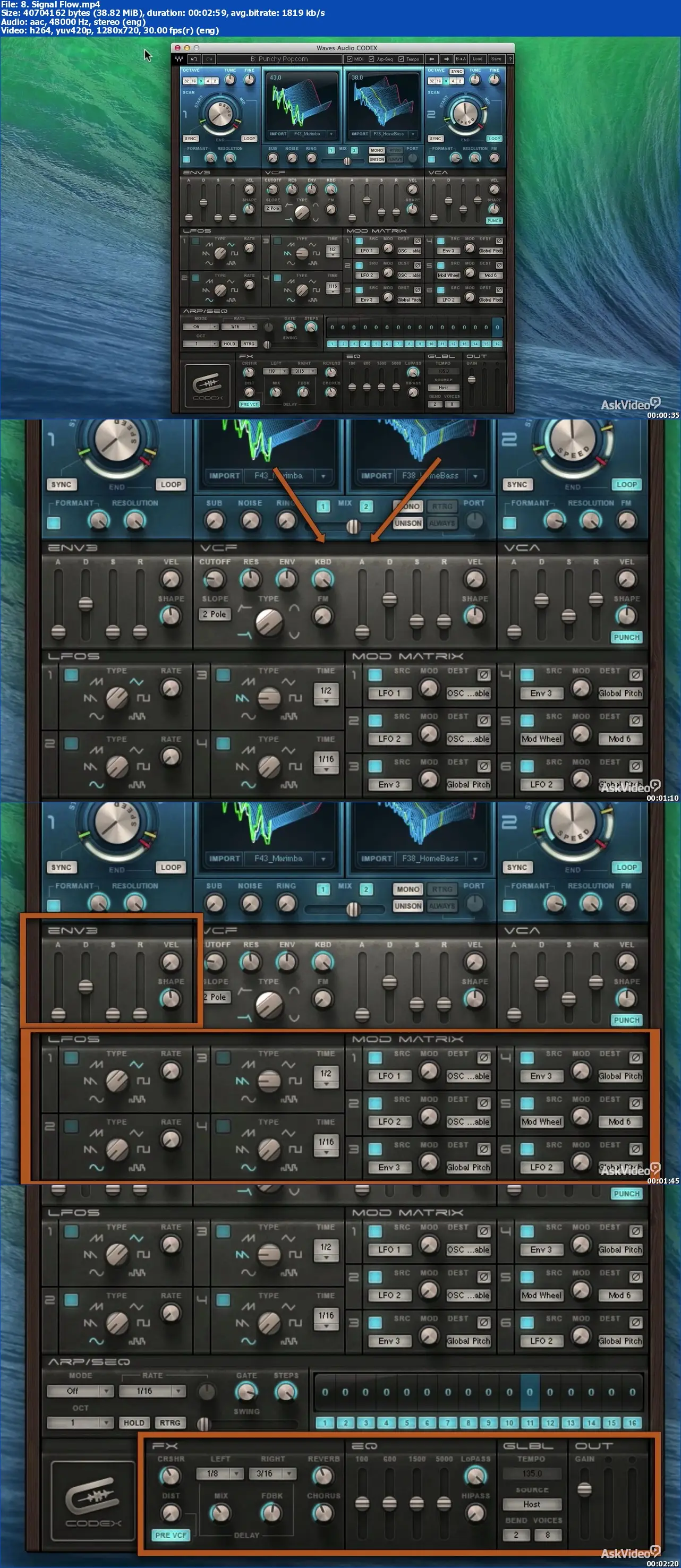Click sequencer step 5 button, 00:02:20 frame
Viewport: 681px width, 1568px height.
click(407, 1423)
